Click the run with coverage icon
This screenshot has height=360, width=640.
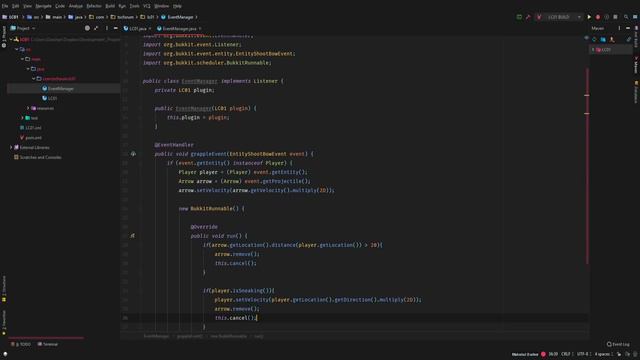tap(607, 17)
